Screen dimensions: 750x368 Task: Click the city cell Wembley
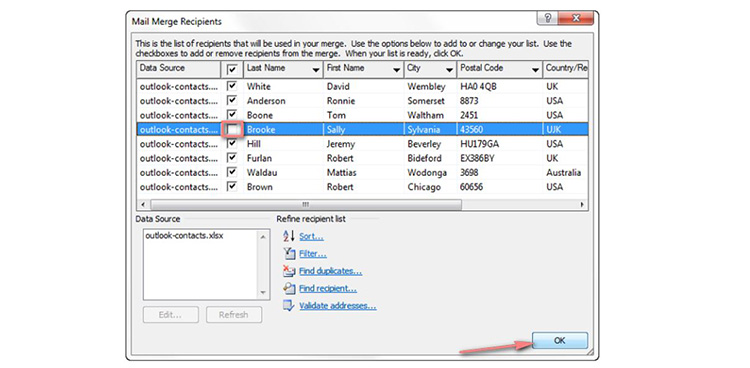click(430, 87)
